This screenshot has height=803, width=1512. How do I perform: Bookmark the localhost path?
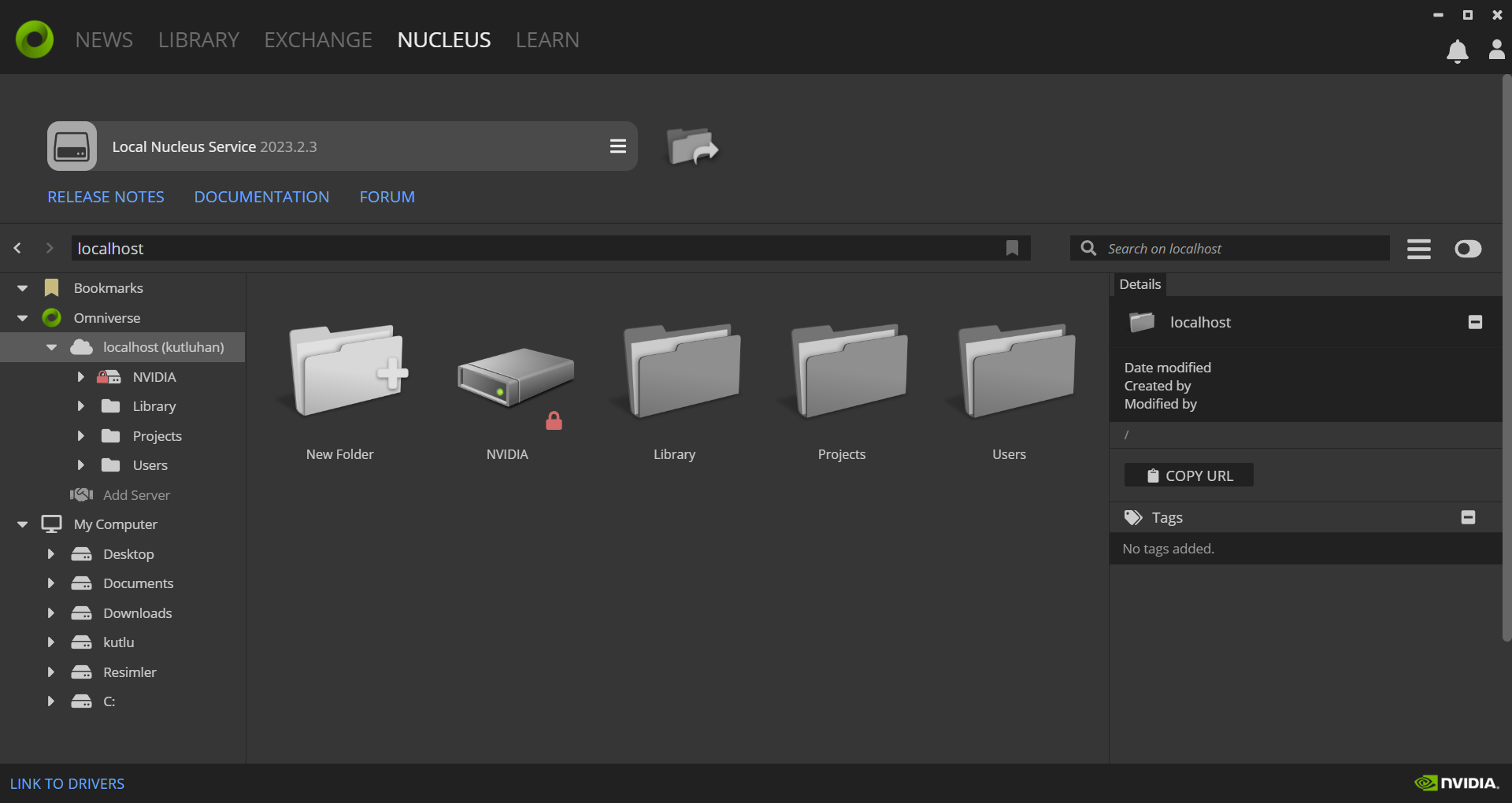(1012, 248)
